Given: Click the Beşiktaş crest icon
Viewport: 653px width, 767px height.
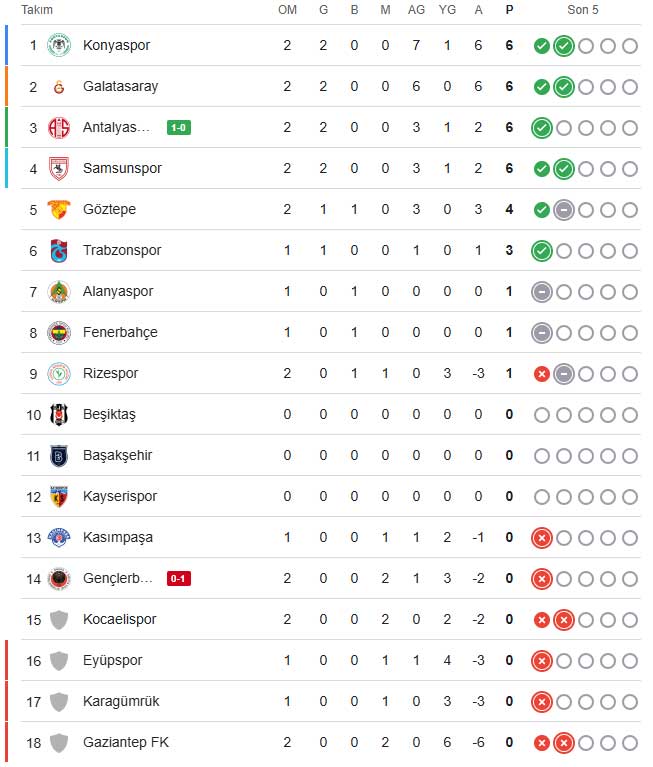Looking at the screenshot, I should tap(60, 414).
